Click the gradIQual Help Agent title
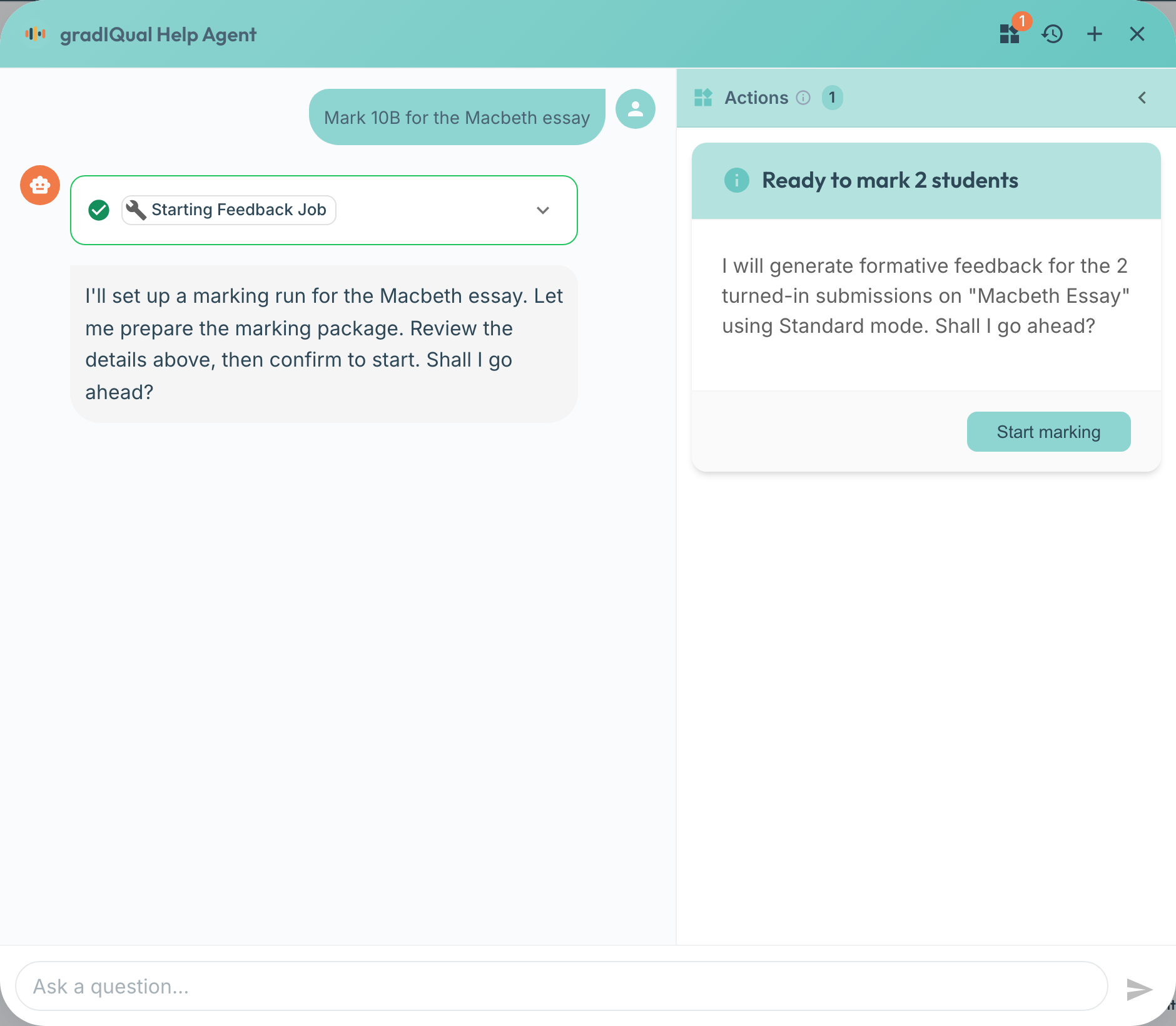This screenshot has height=1026, width=1176. pyautogui.click(x=158, y=34)
